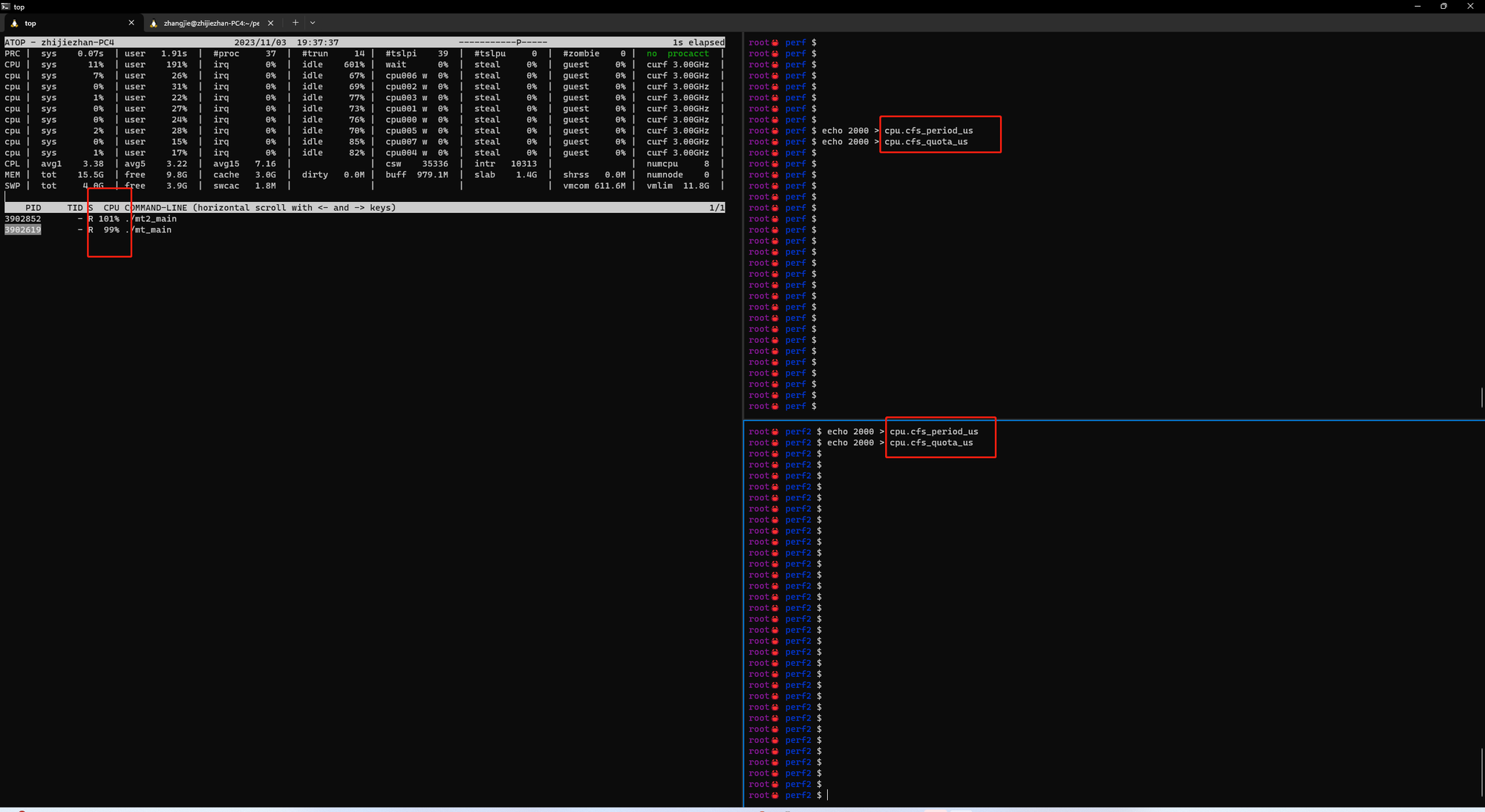Click the numcpu 8 value
1485x812 pixels.
click(x=678, y=164)
